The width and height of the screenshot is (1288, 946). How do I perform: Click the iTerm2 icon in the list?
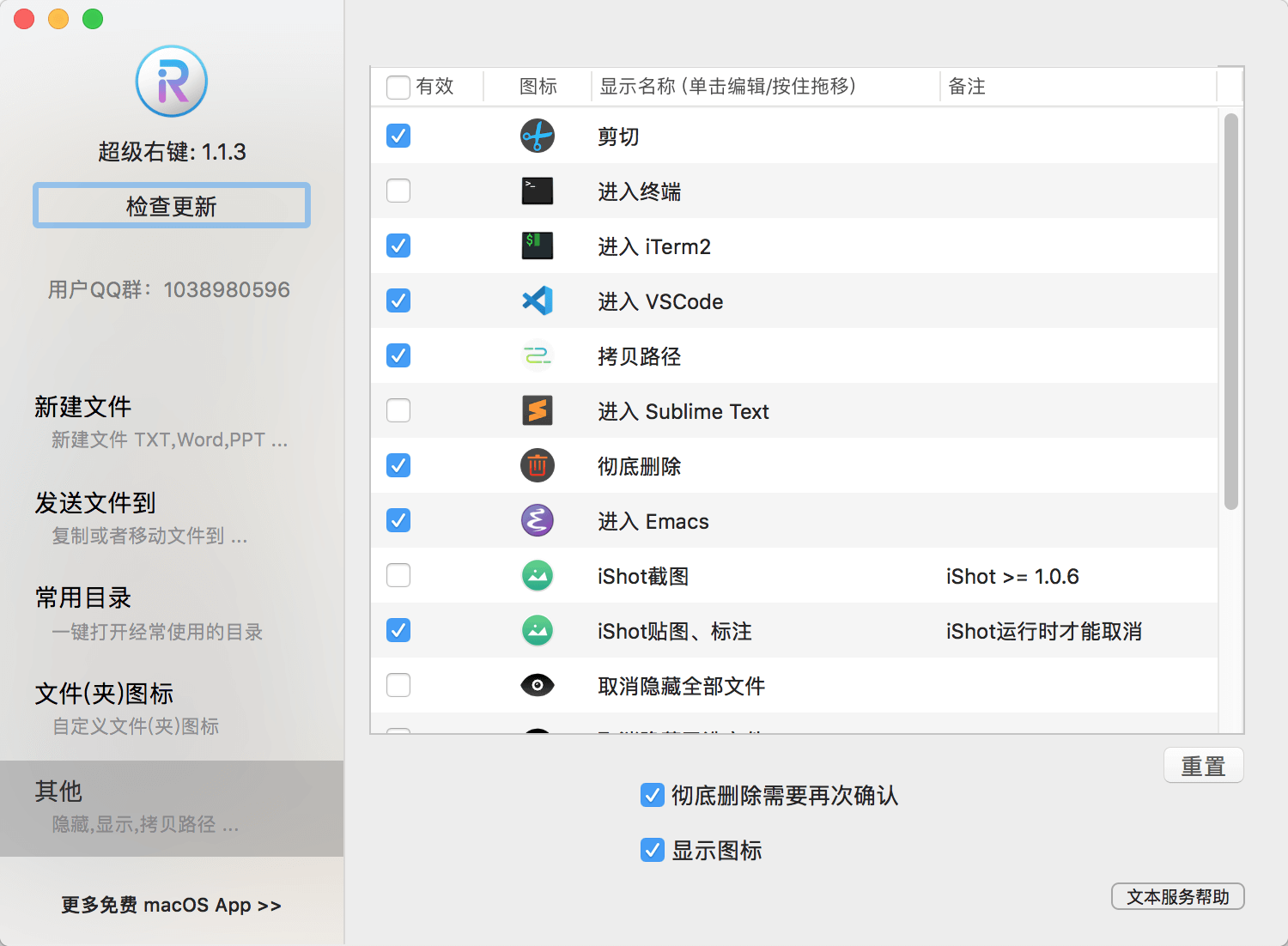[538, 246]
